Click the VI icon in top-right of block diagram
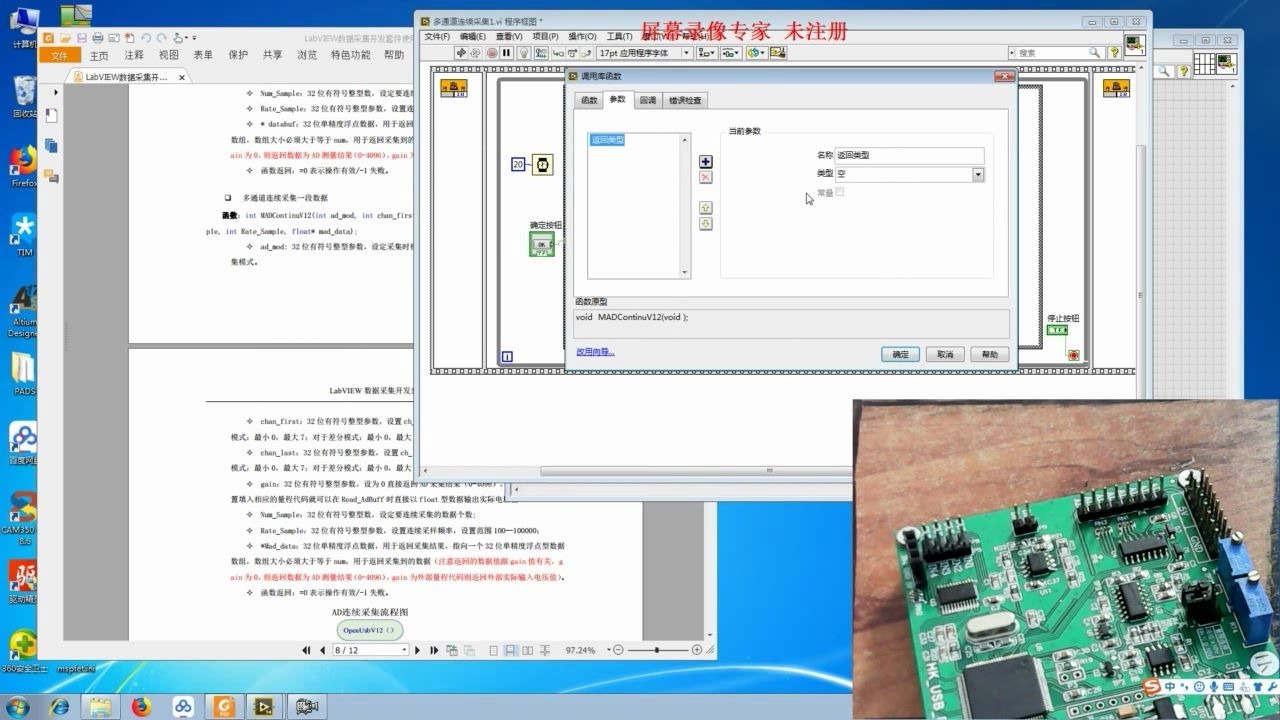The height and width of the screenshot is (720, 1280). [x=1133, y=45]
